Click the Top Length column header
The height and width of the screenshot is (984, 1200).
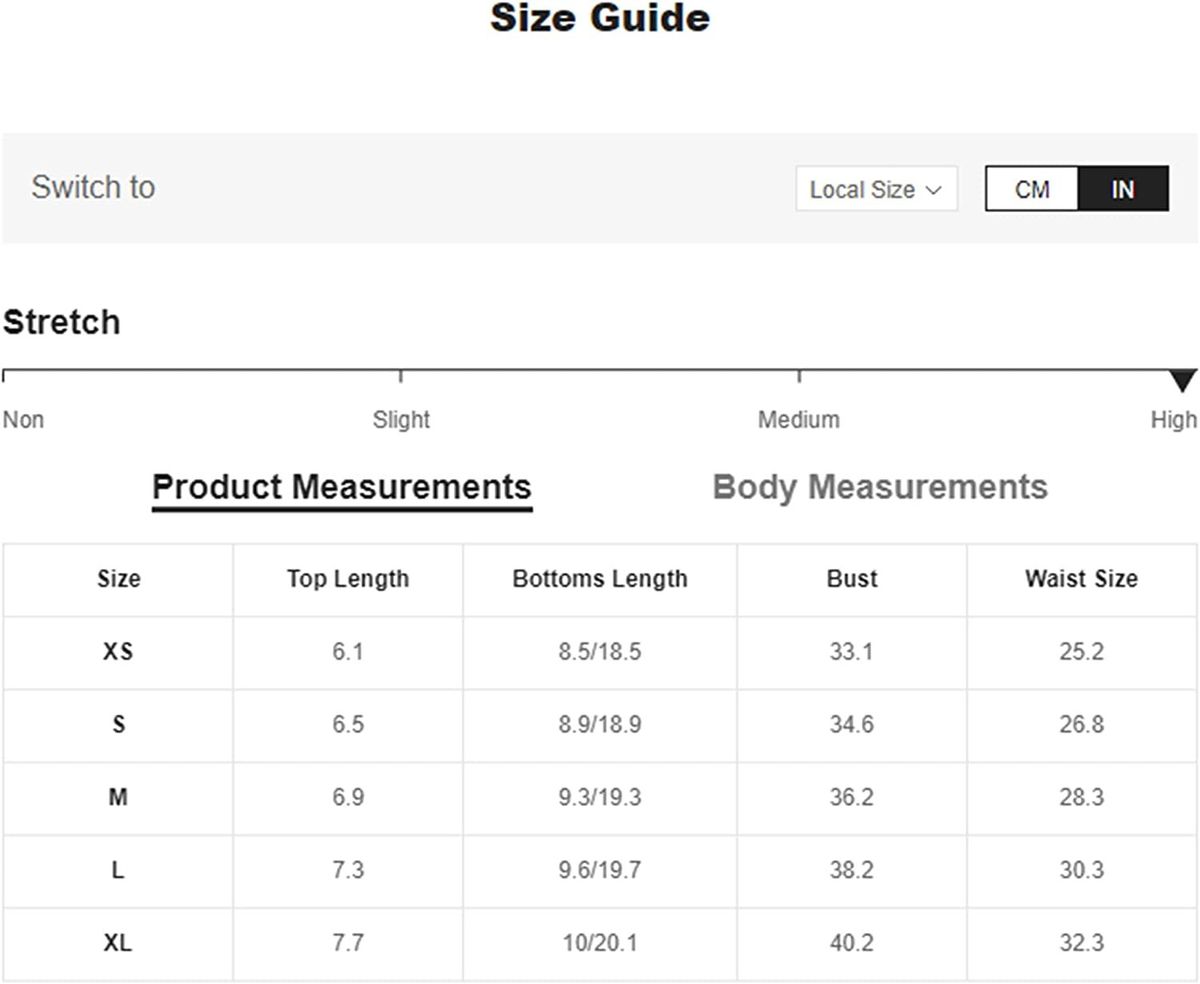(x=347, y=579)
